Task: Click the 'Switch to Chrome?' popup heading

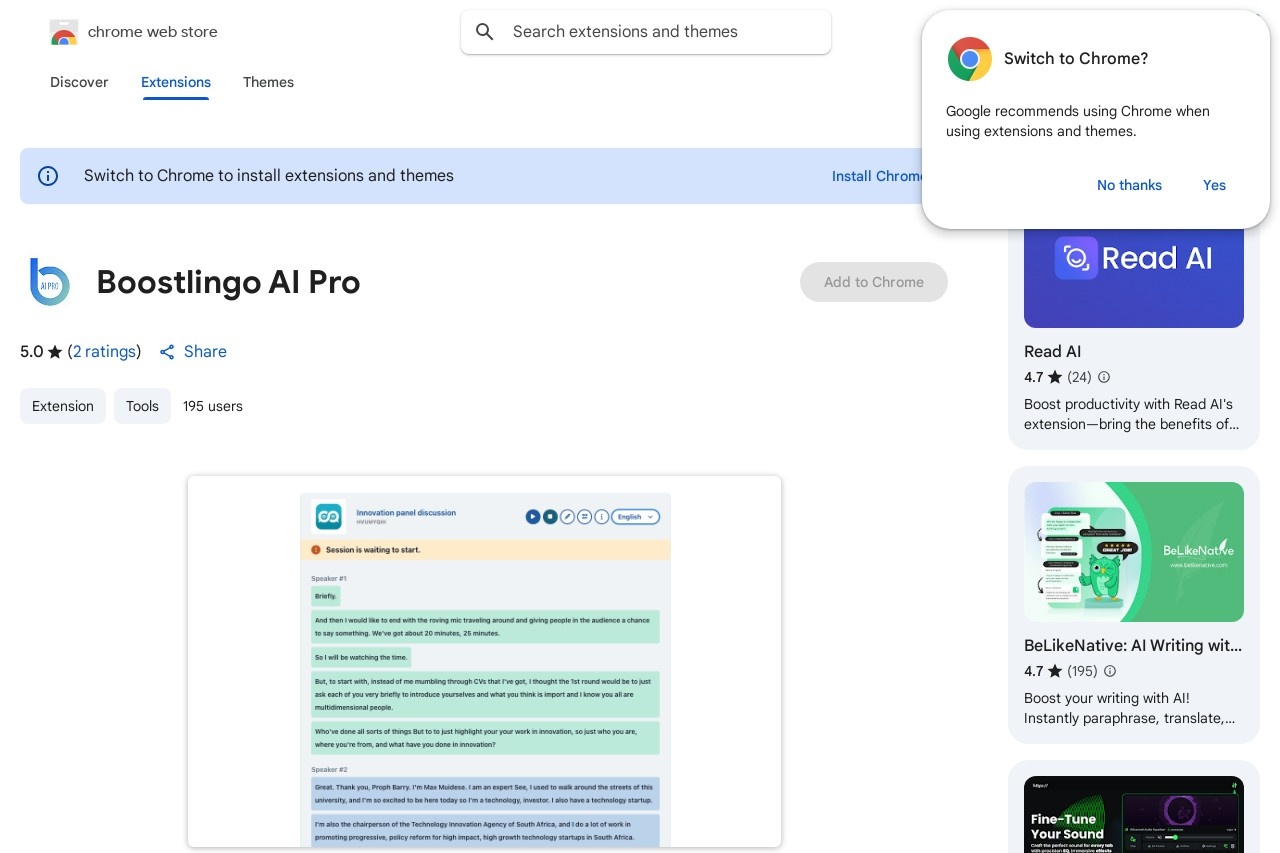Action: click(1076, 59)
